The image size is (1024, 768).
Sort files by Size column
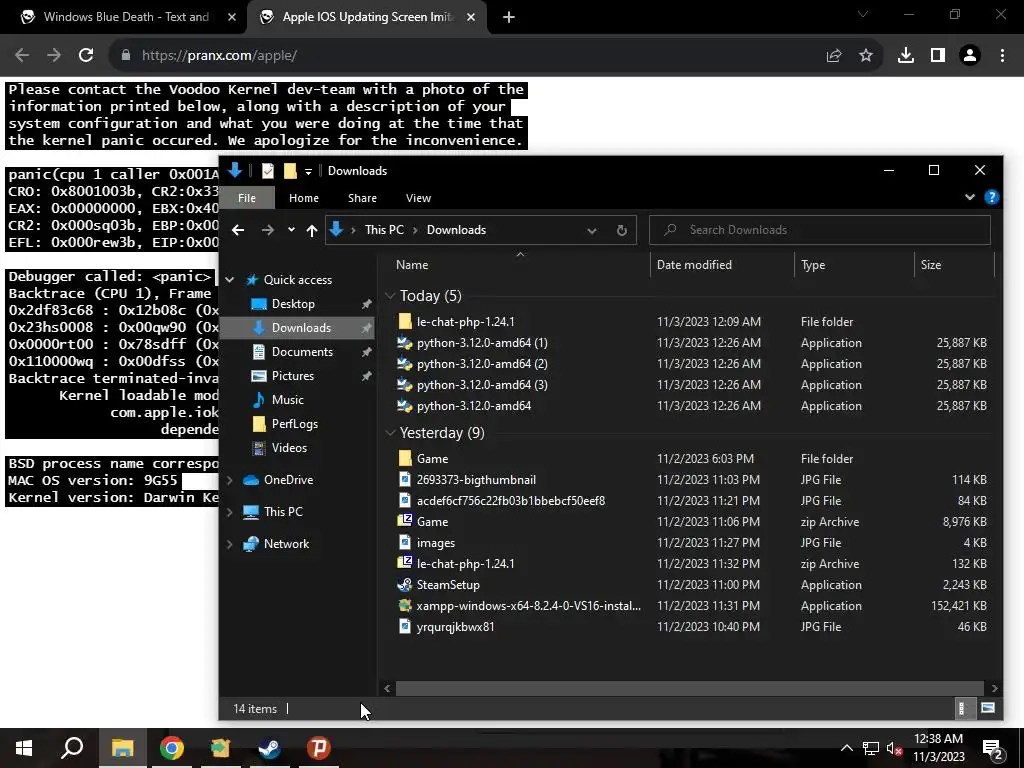(x=931, y=264)
